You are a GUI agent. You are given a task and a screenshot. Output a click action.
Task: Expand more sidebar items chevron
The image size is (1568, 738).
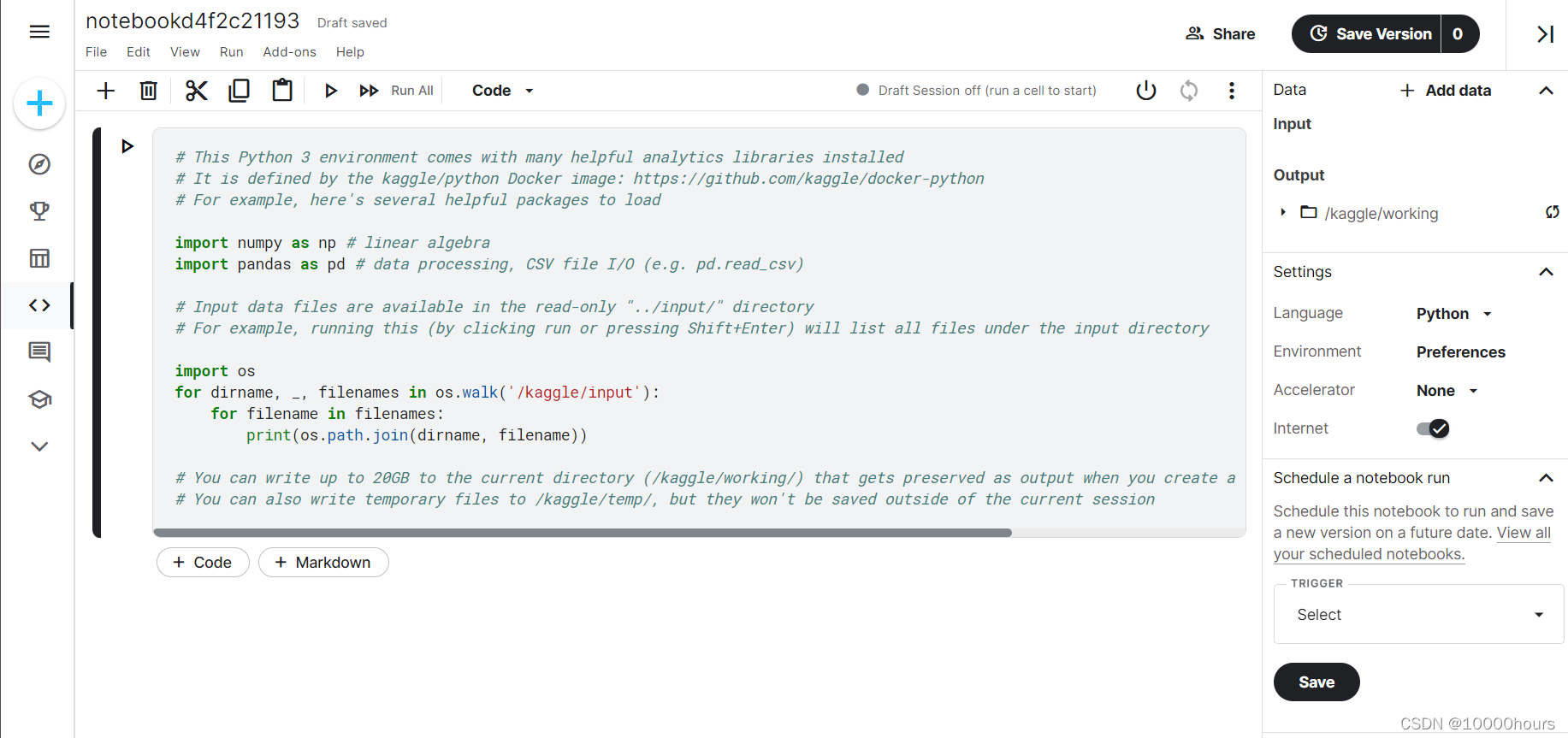tap(39, 446)
